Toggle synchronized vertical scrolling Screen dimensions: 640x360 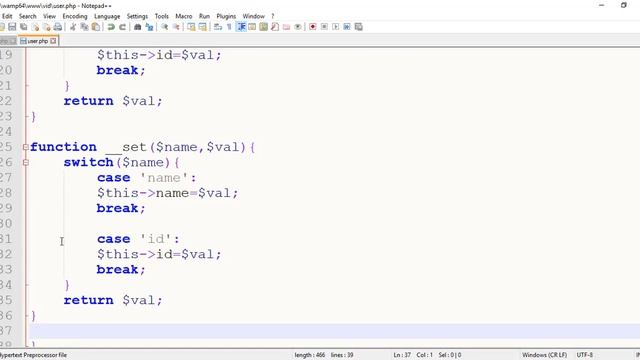point(191,27)
